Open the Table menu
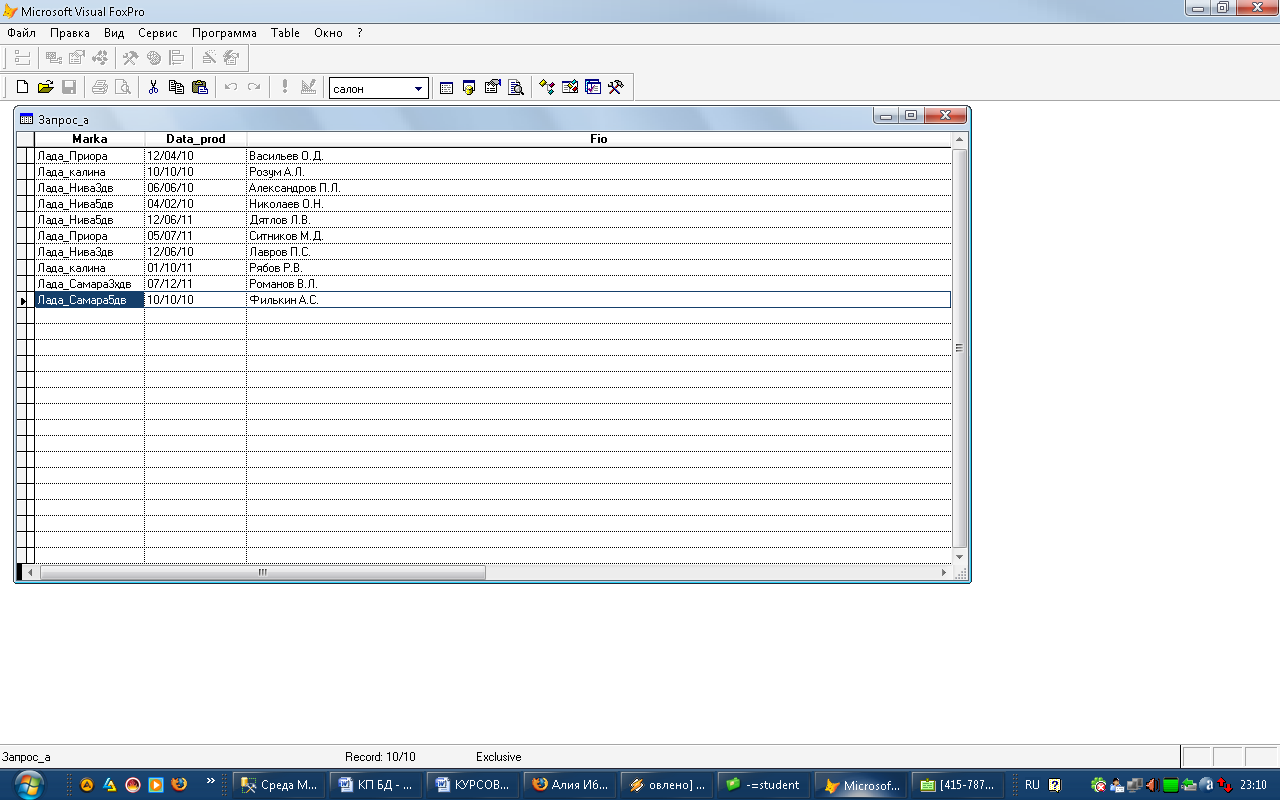 point(285,33)
